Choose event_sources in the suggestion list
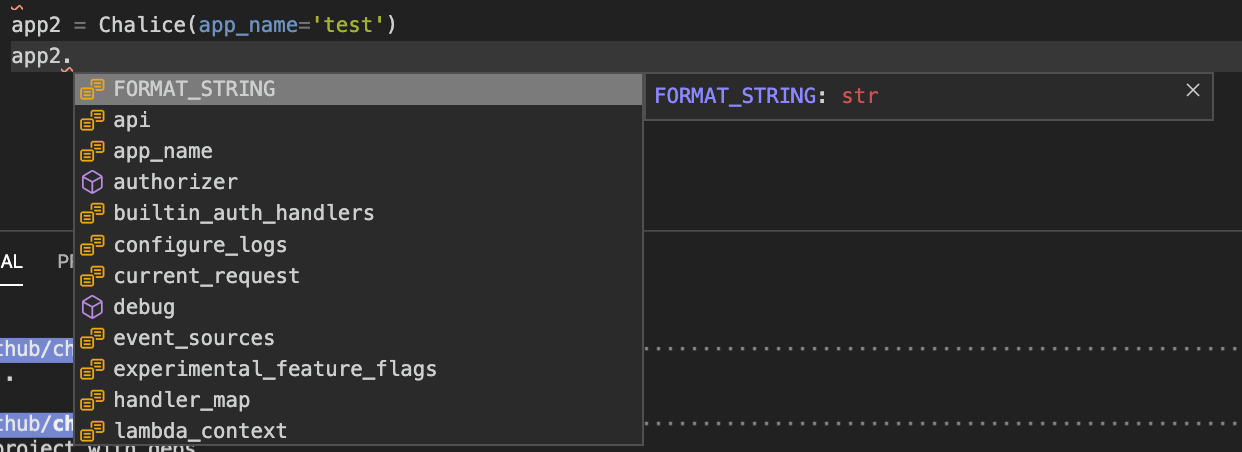The height and width of the screenshot is (452, 1242). click(x=359, y=337)
